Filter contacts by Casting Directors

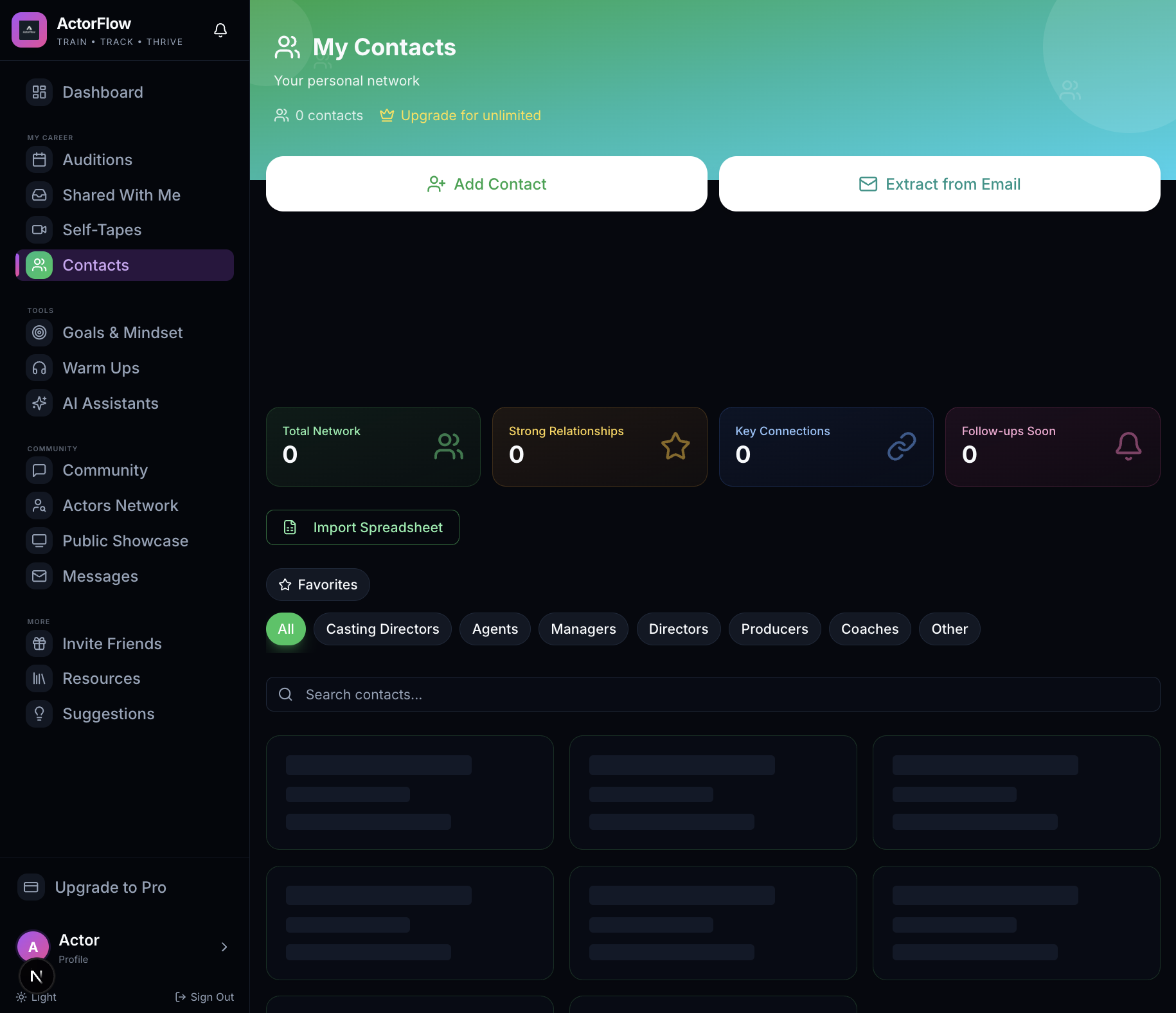click(x=382, y=629)
